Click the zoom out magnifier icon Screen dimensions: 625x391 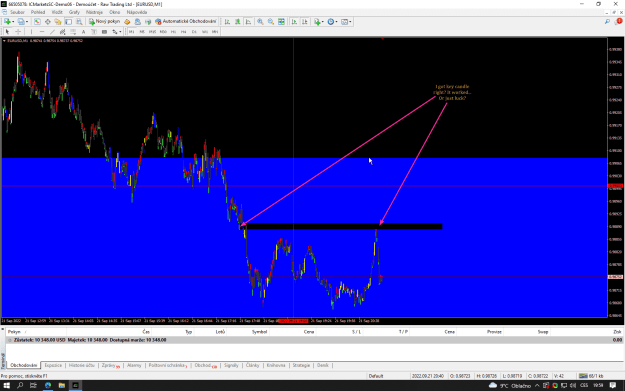click(271, 22)
